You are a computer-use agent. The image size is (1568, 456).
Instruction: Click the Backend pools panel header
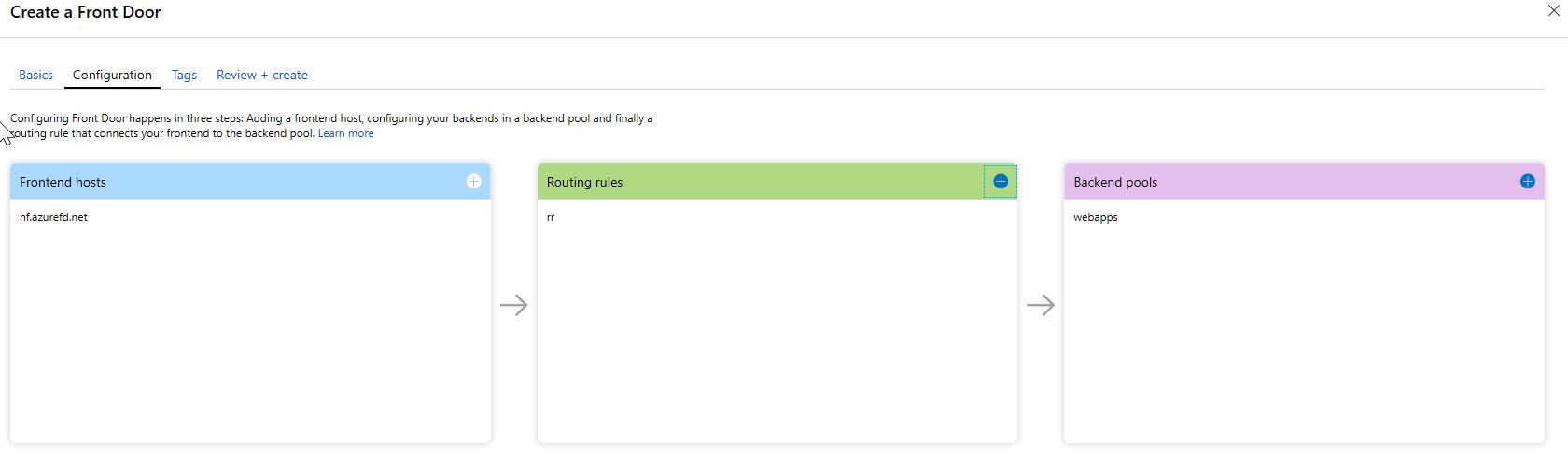pos(1304,182)
